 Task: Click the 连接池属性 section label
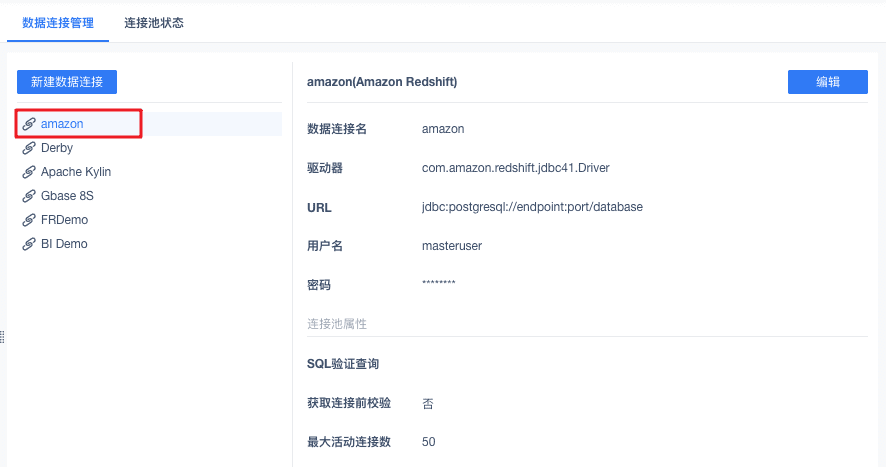pos(337,324)
